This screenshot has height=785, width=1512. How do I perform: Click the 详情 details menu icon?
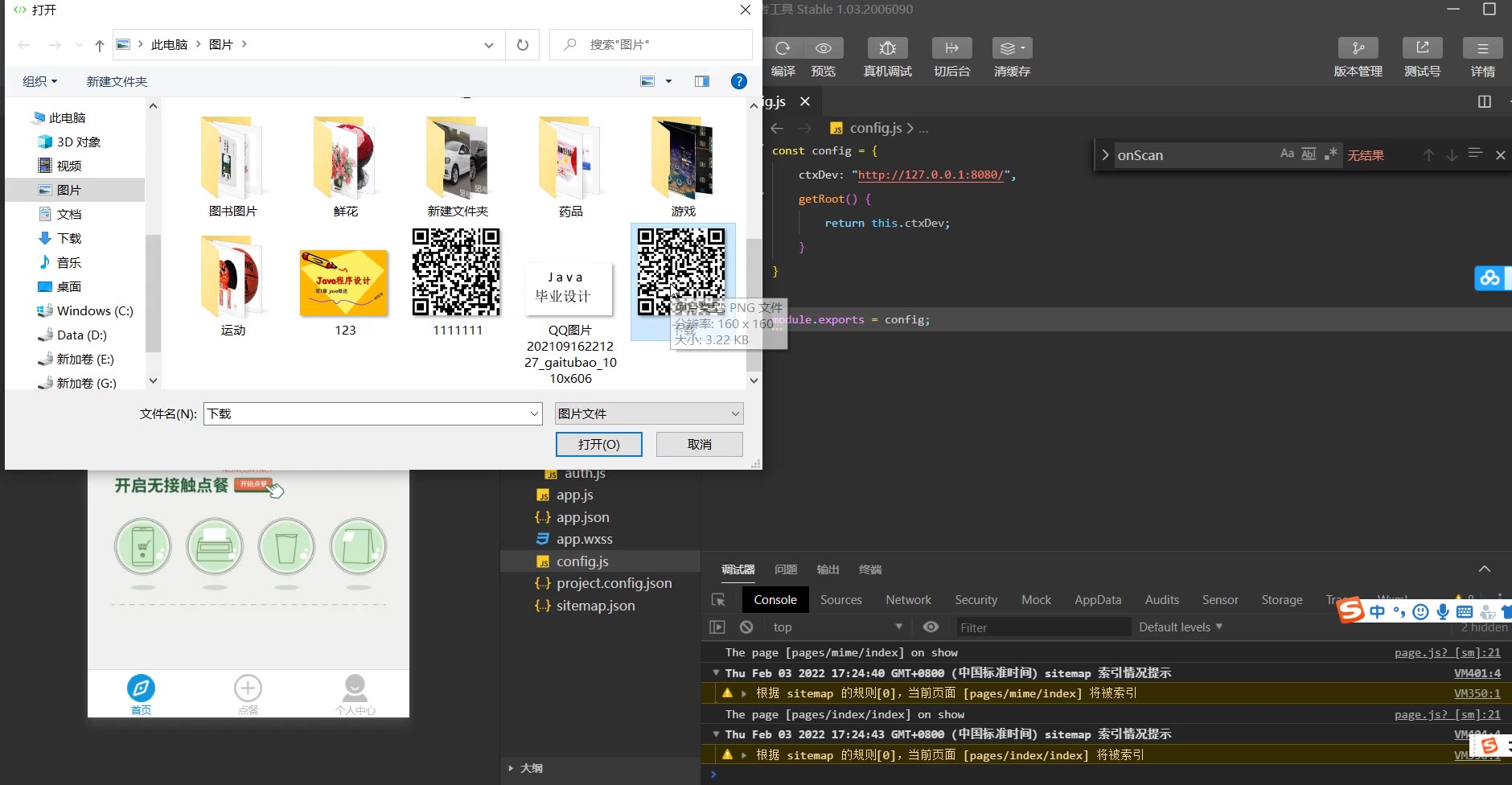point(1482,48)
